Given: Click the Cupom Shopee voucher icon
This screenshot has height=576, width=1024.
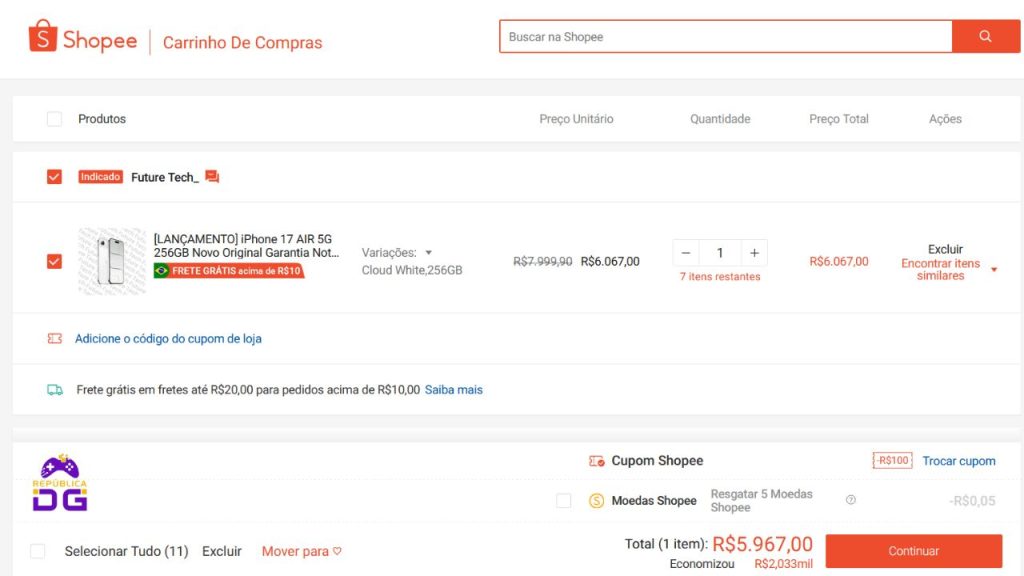Looking at the screenshot, I should click(597, 461).
